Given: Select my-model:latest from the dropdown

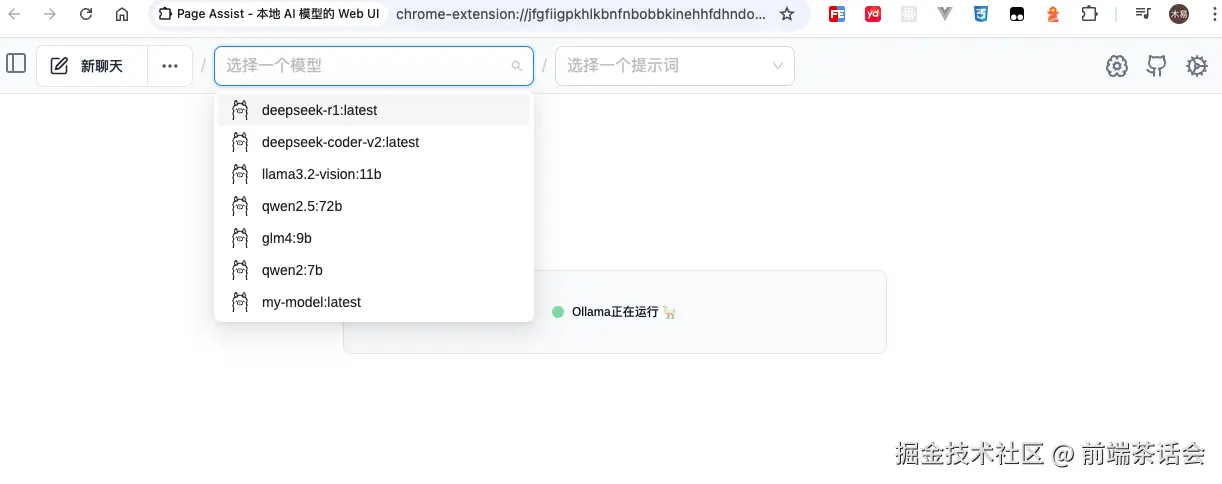Looking at the screenshot, I should pyautogui.click(x=374, y=302).
